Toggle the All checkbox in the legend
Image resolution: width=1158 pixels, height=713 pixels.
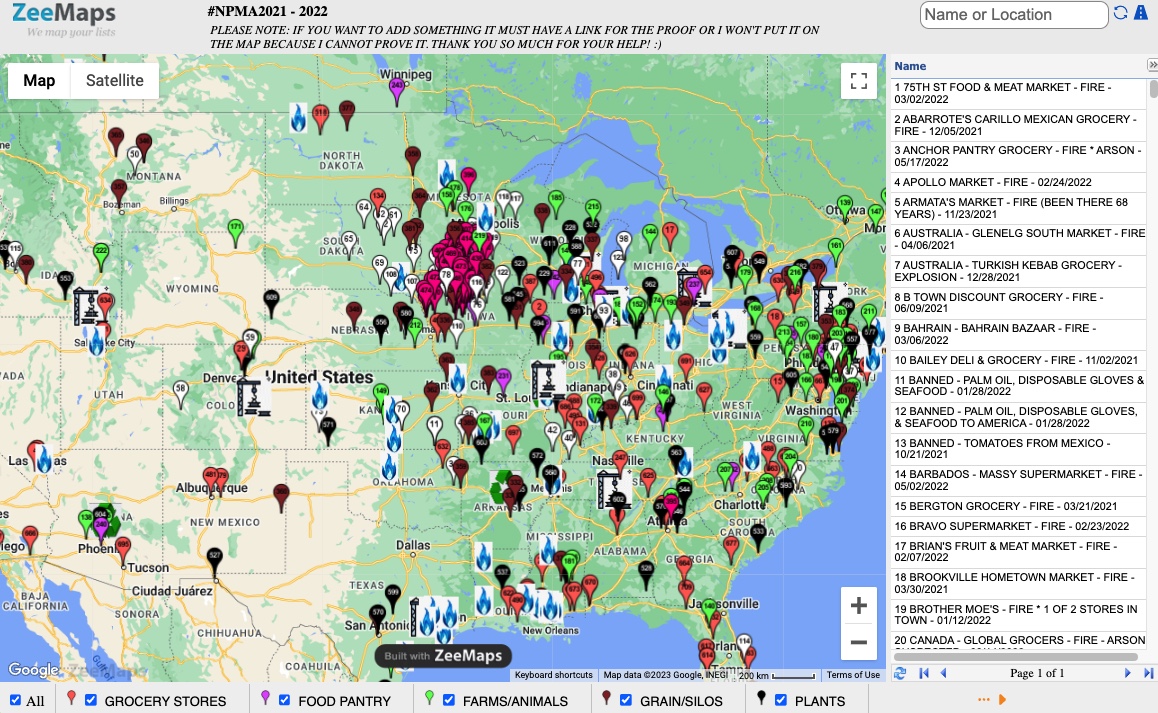coord(16,700)
